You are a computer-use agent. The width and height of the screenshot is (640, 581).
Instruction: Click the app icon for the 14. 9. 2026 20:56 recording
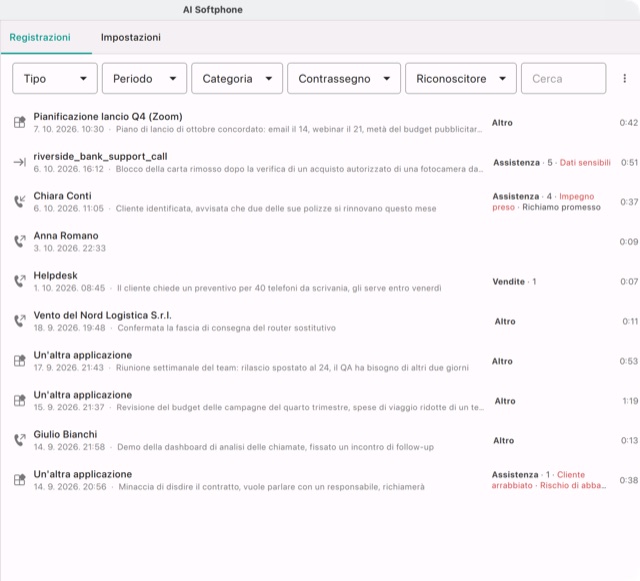(x=20, y=479)
